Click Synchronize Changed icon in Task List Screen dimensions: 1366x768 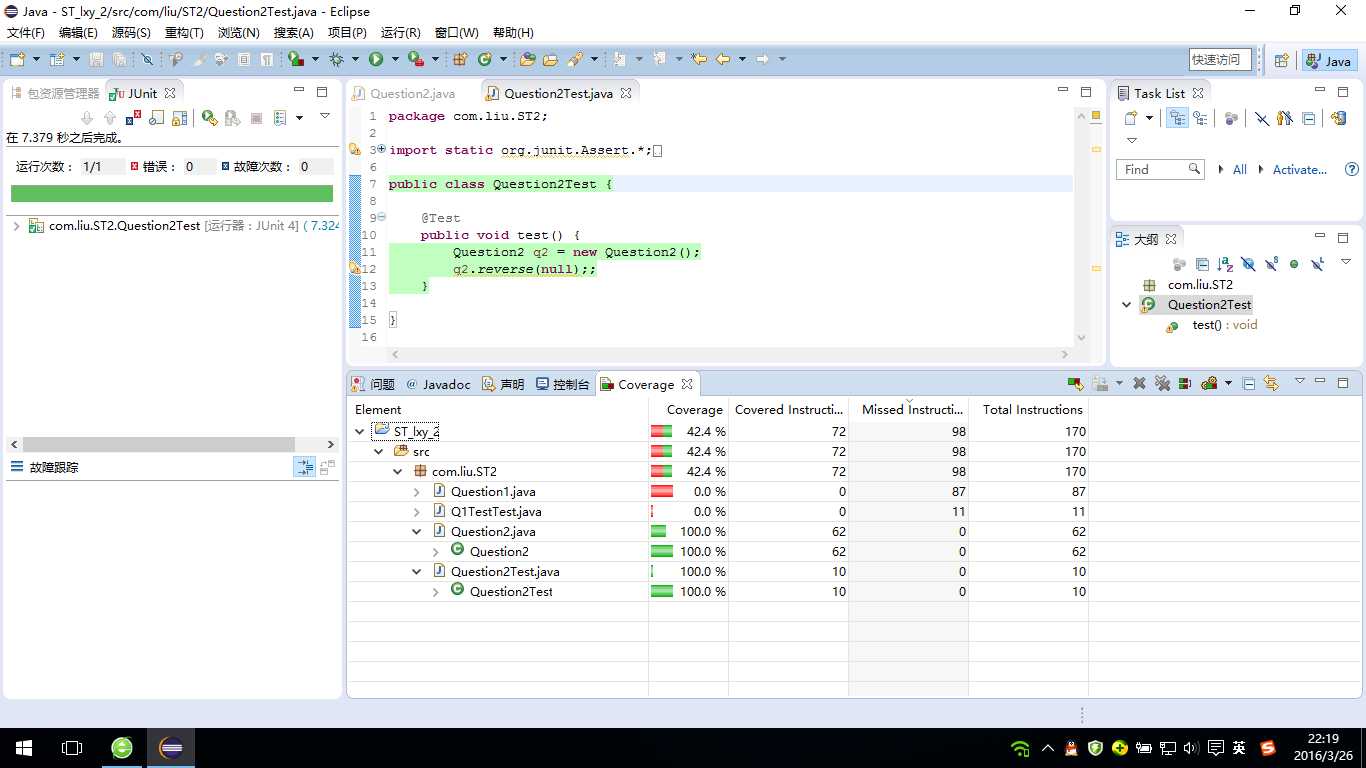pyautogui.click(x=1339, y=118)
